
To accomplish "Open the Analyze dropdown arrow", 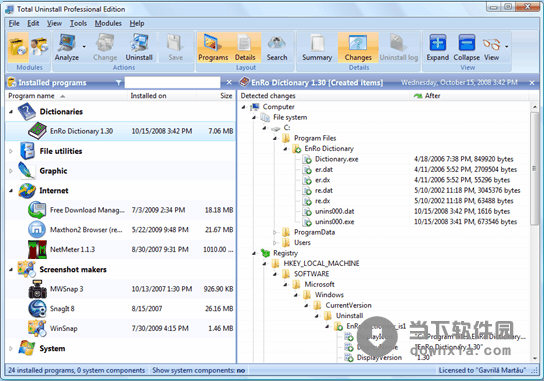I will (84, 46).
